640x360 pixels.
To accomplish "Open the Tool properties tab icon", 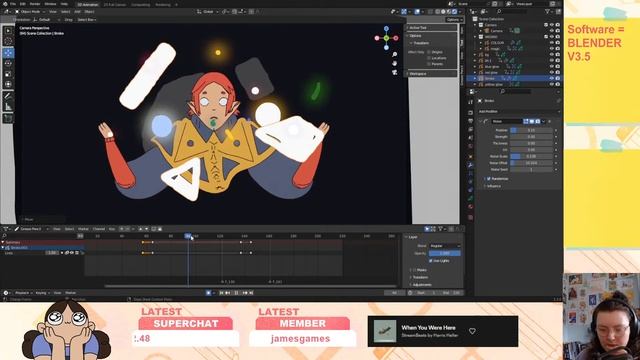I will click(x=471, y=102).
